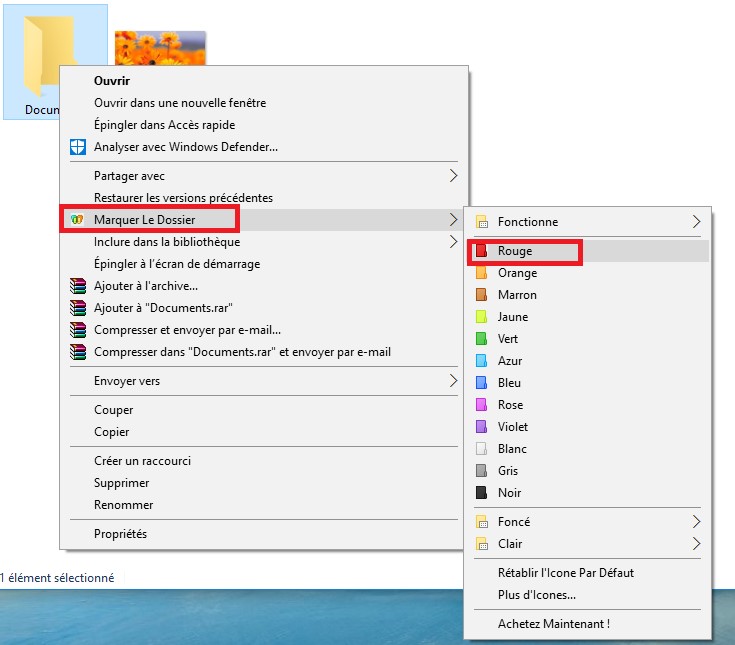Choose Renommer from the context menu
This screenshot has height=645, width=735.
pyautogui.click(x=123, y=505)
